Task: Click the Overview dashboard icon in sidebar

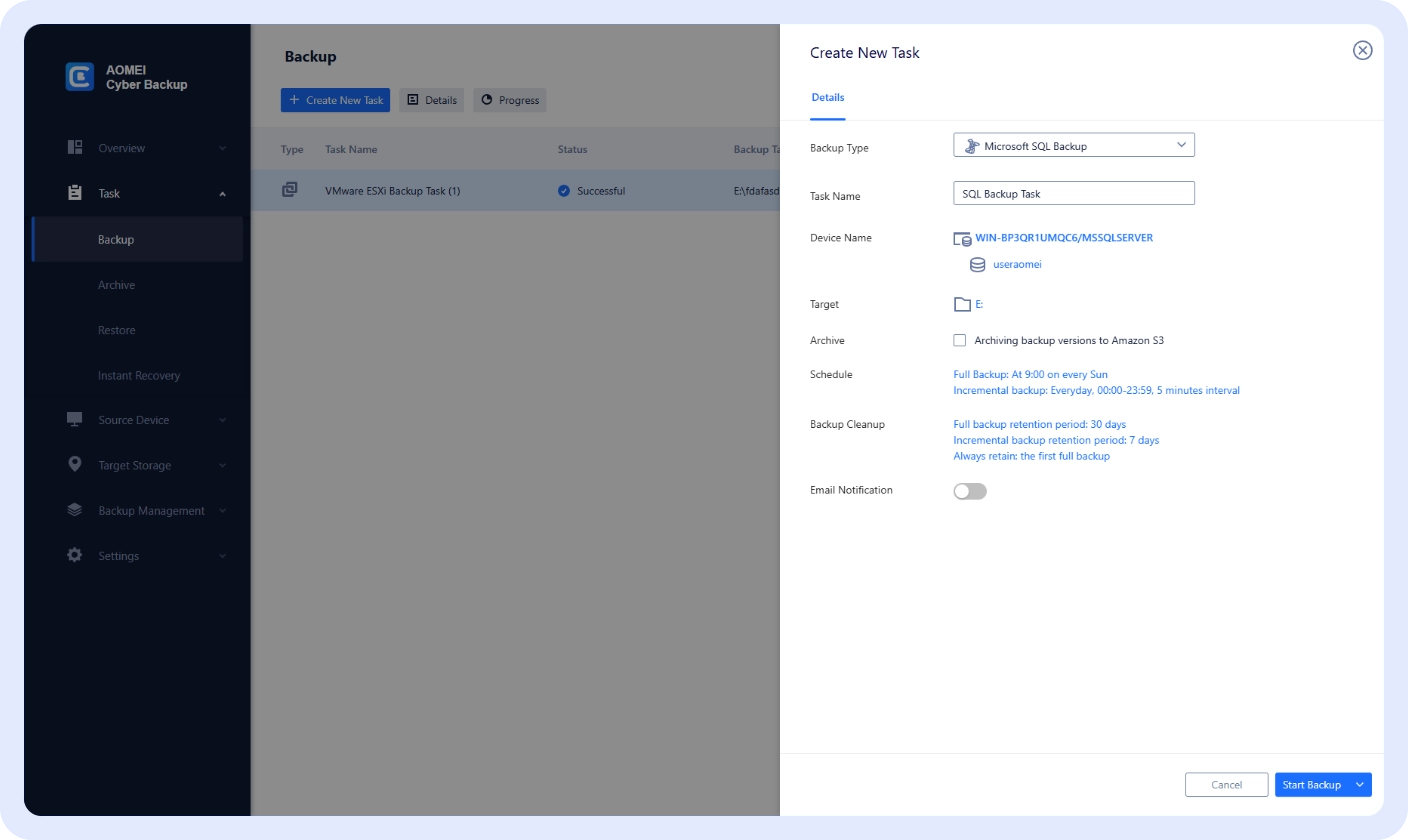Action: (75, 148)
